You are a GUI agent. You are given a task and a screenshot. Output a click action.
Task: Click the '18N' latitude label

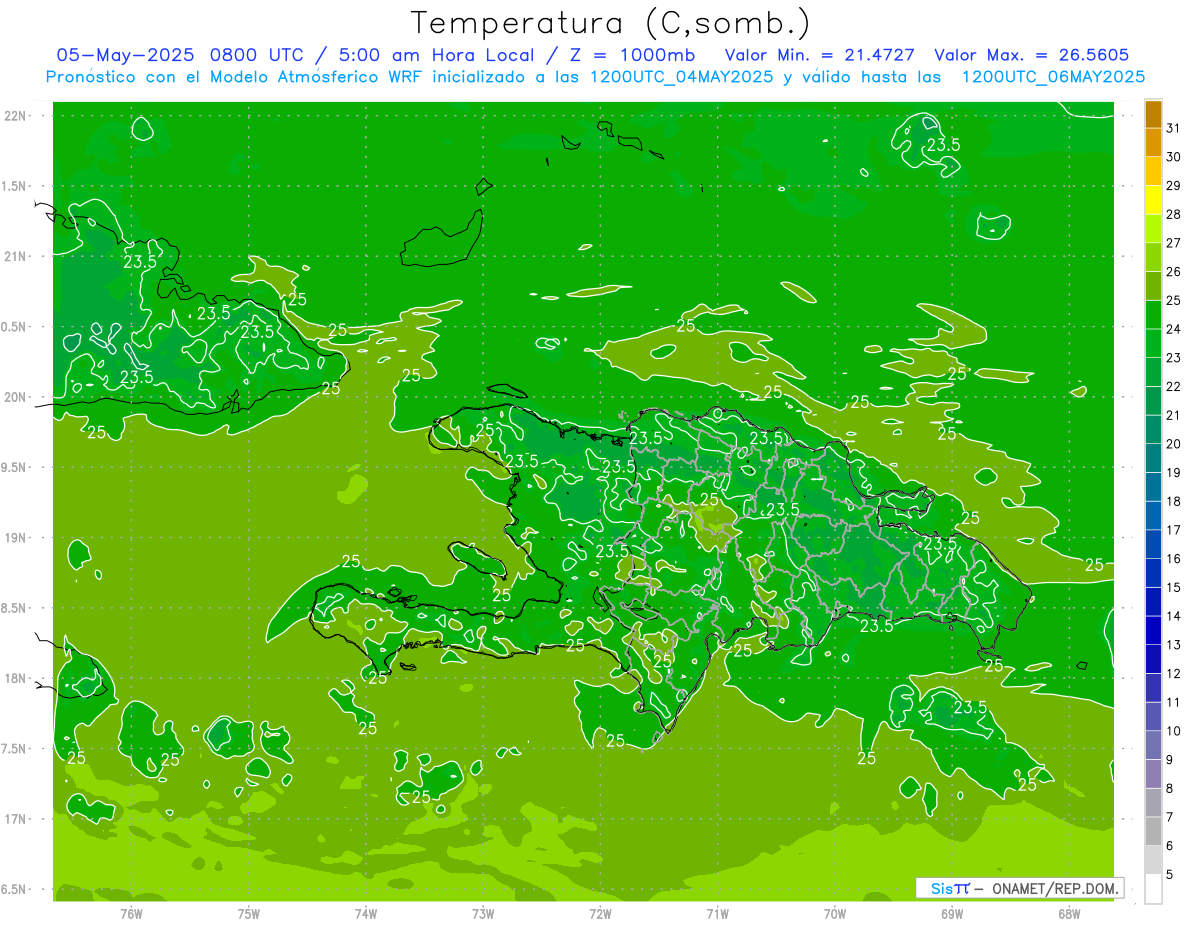(x=16, y=679)
